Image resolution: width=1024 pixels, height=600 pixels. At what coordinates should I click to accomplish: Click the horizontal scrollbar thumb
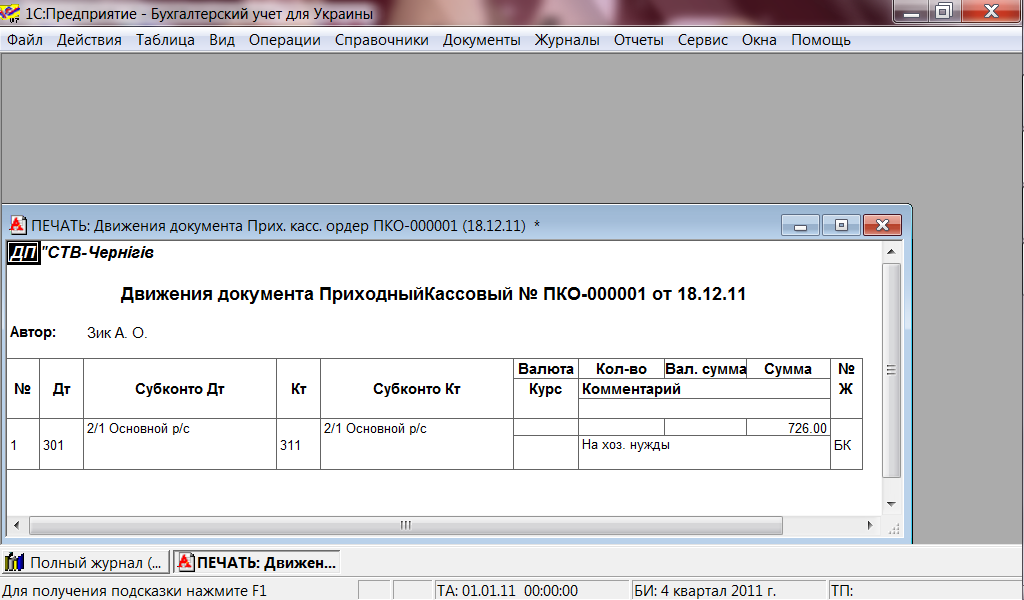[x=406, y=526]
